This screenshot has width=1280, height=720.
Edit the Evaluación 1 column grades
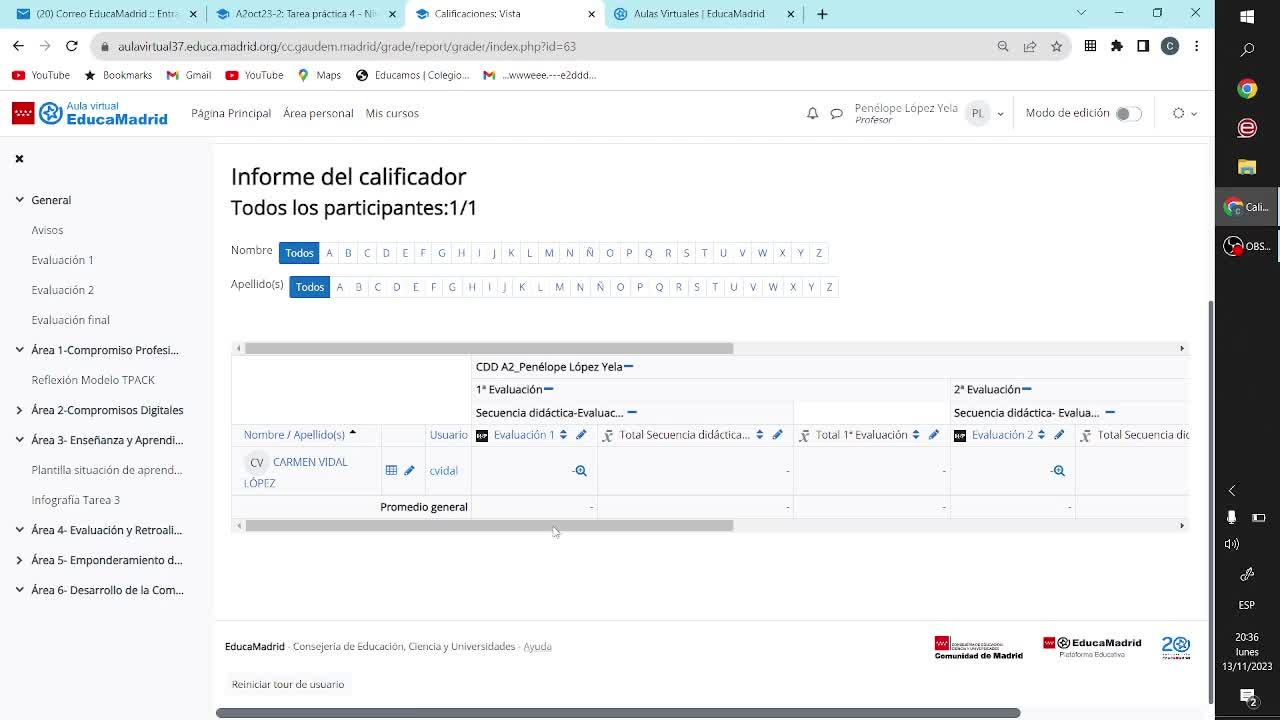tap(581, 435)
